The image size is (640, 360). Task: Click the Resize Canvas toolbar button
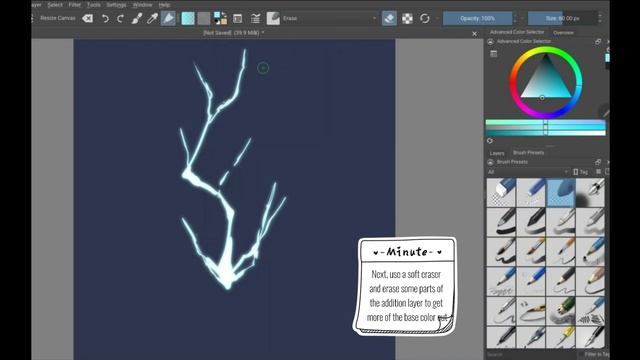point(58,18)
